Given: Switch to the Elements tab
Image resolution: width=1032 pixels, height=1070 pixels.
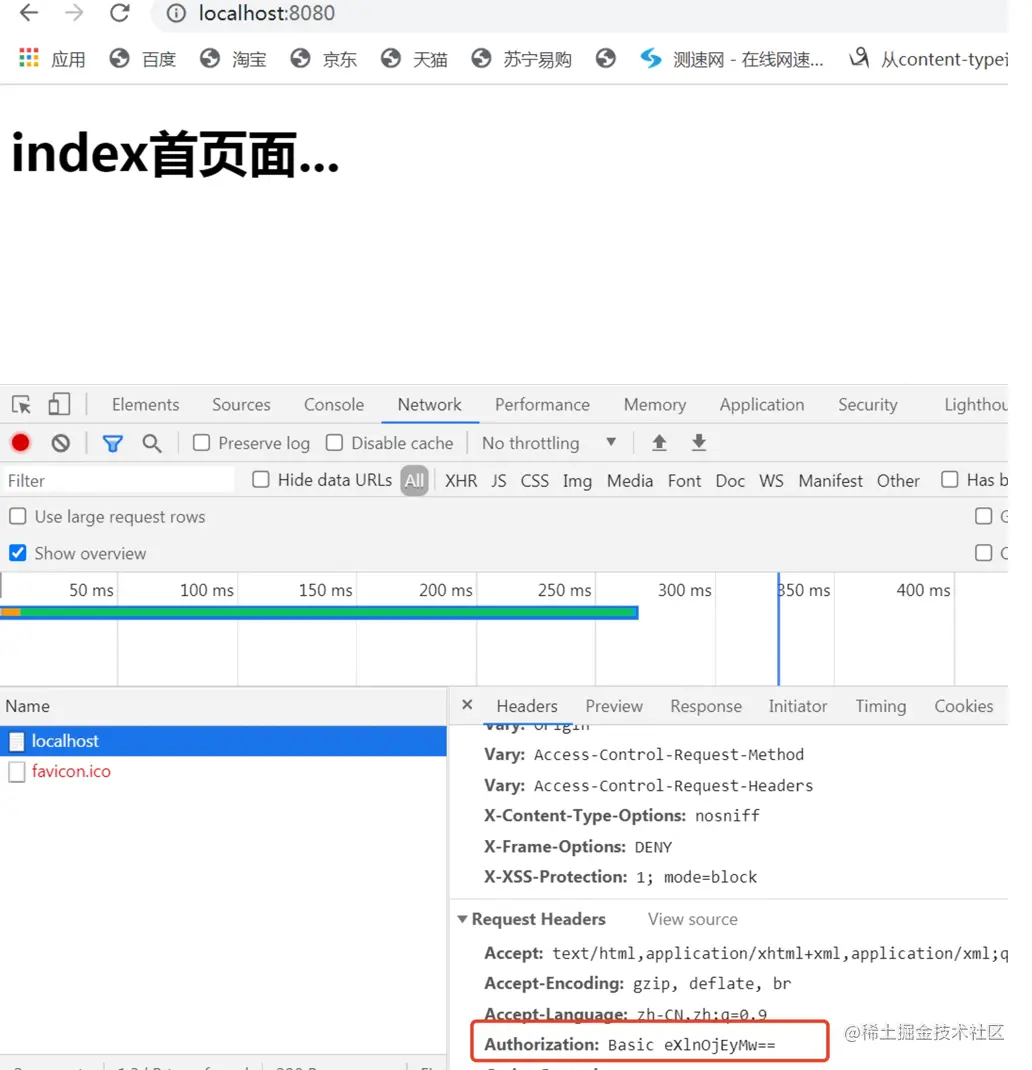Looking at the screenshot, I should [145, 405].
